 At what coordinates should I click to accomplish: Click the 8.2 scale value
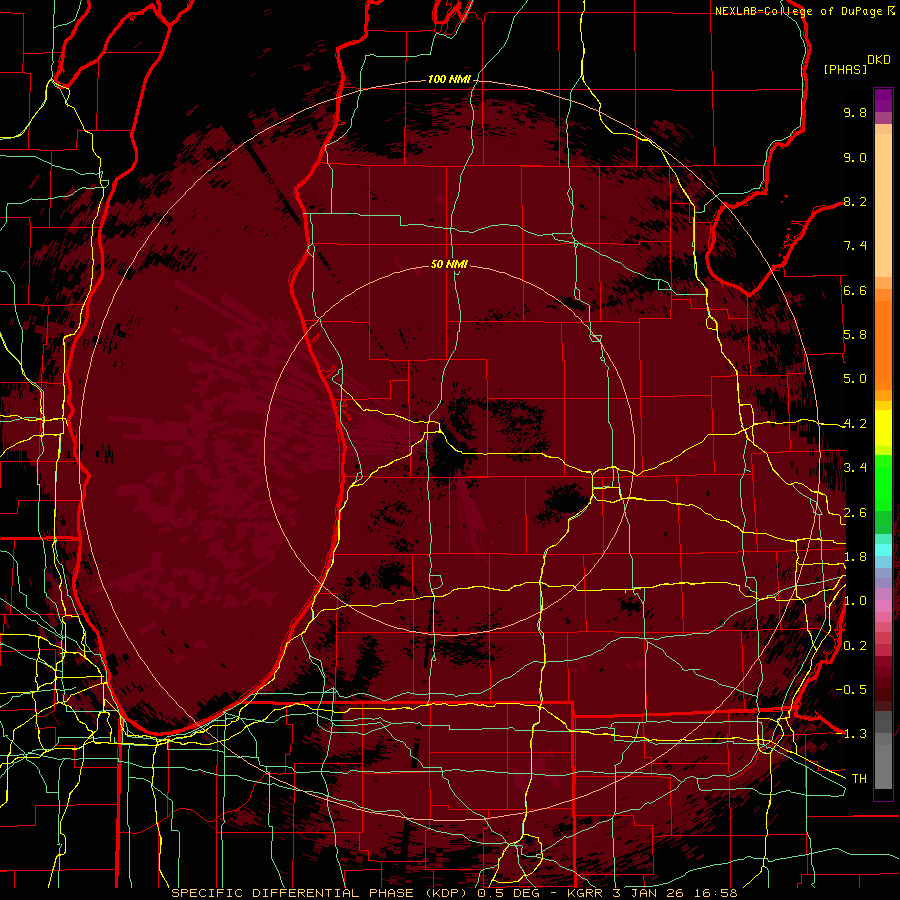(855, 201)
